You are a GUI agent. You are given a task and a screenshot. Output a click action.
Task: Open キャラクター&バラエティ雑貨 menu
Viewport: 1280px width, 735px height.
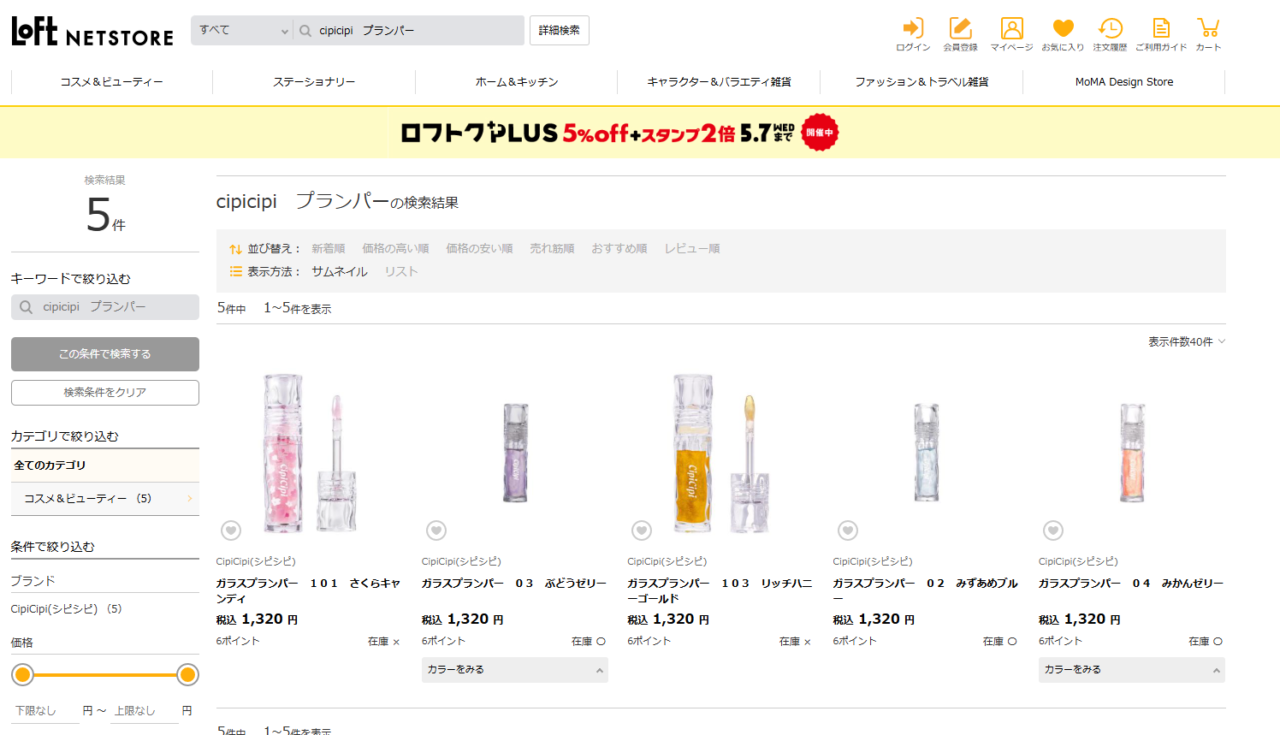(x=719, y=82)
